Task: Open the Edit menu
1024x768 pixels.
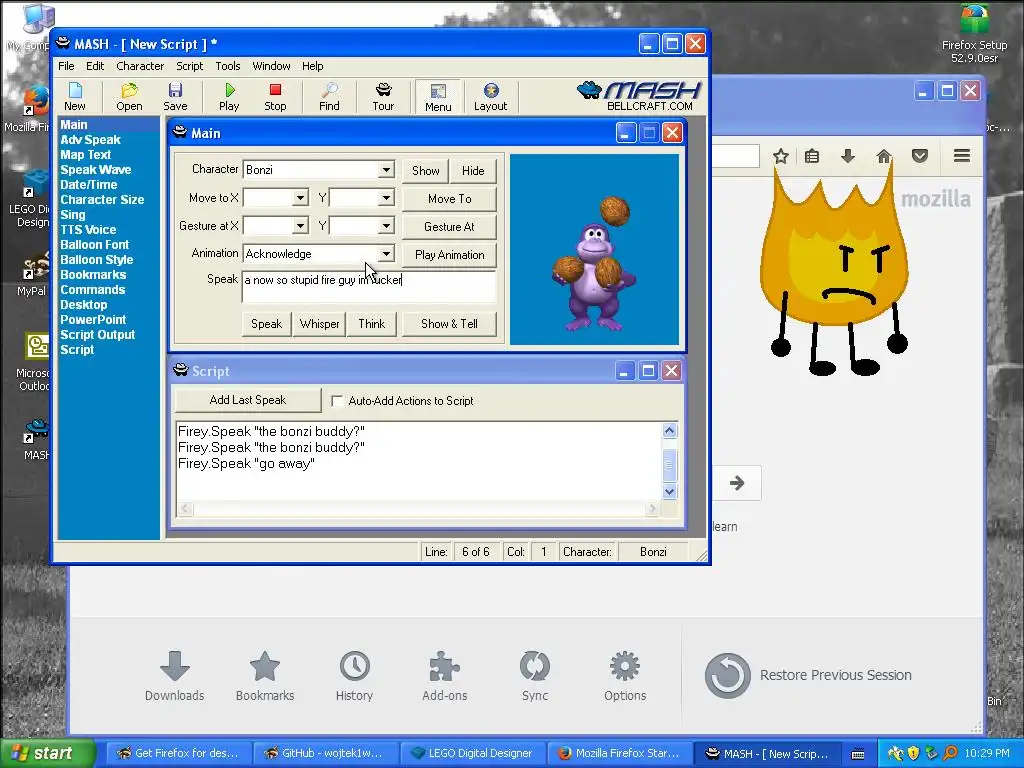Action: pyautogui.click(x=95, y=66)
